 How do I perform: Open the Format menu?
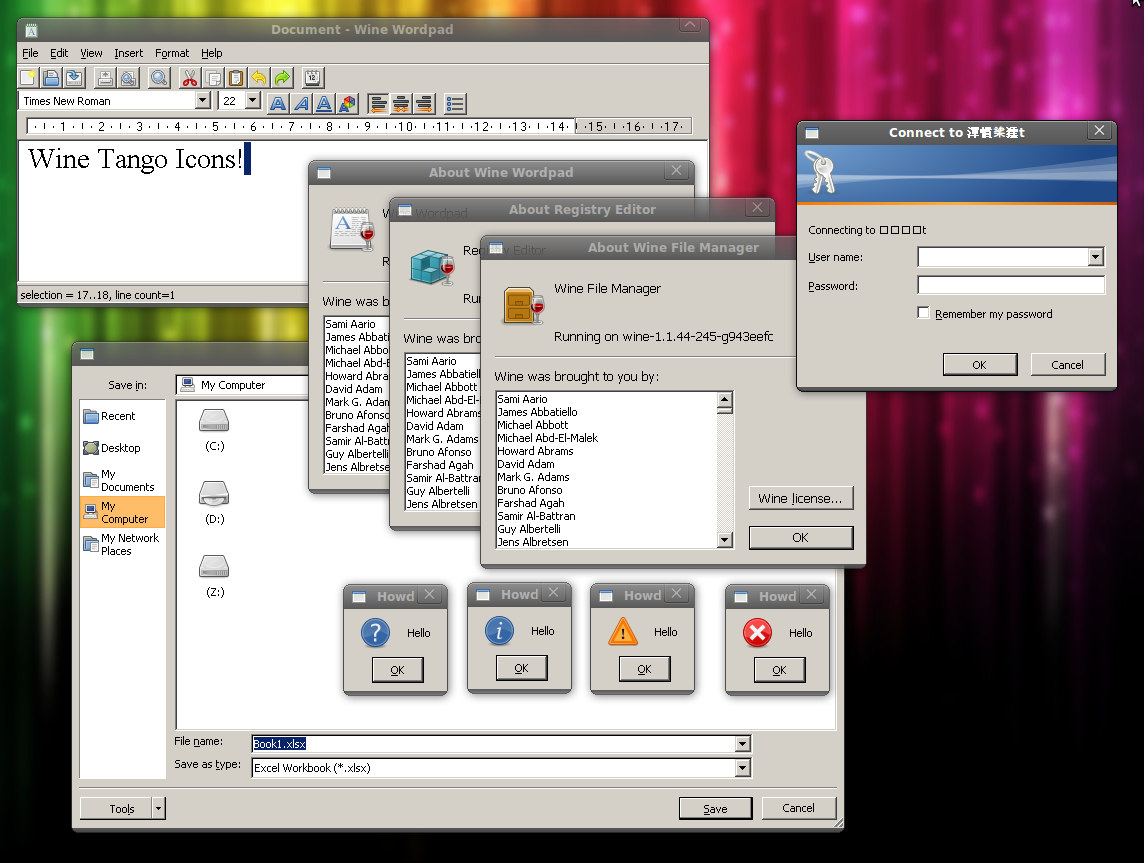point(172,53)
